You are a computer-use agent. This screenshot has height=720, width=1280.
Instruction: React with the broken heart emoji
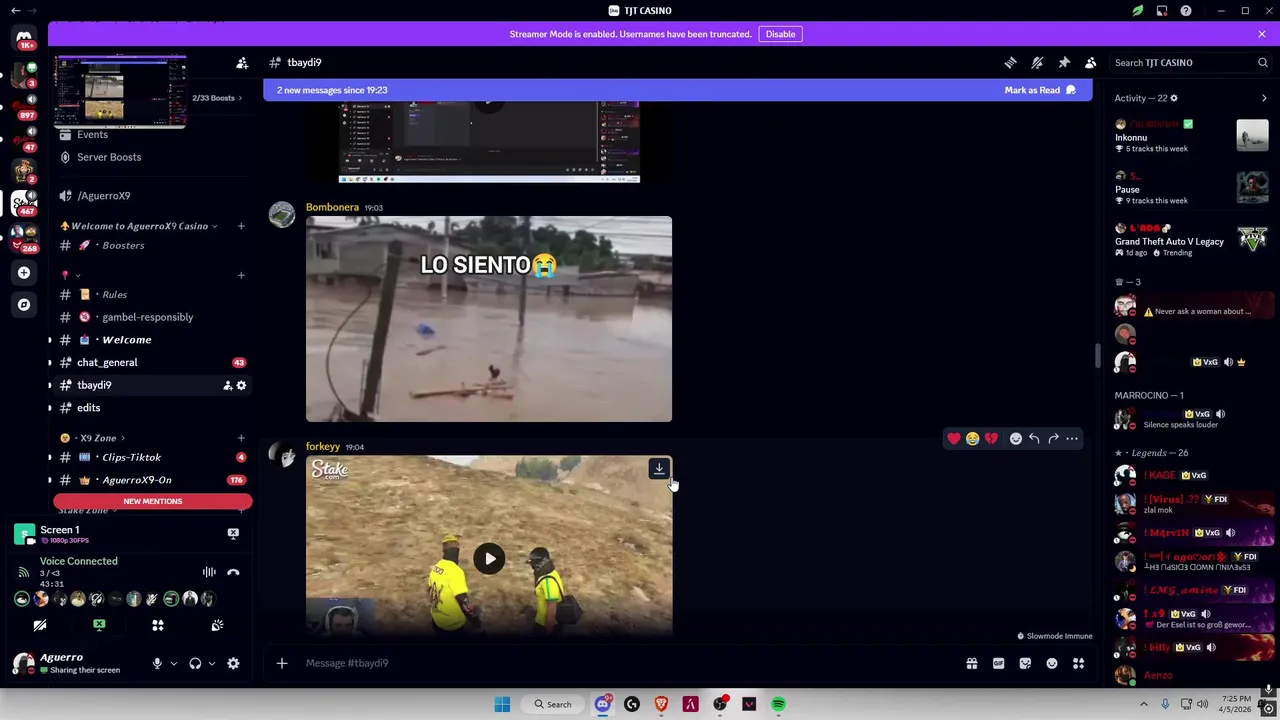(991, 439)
